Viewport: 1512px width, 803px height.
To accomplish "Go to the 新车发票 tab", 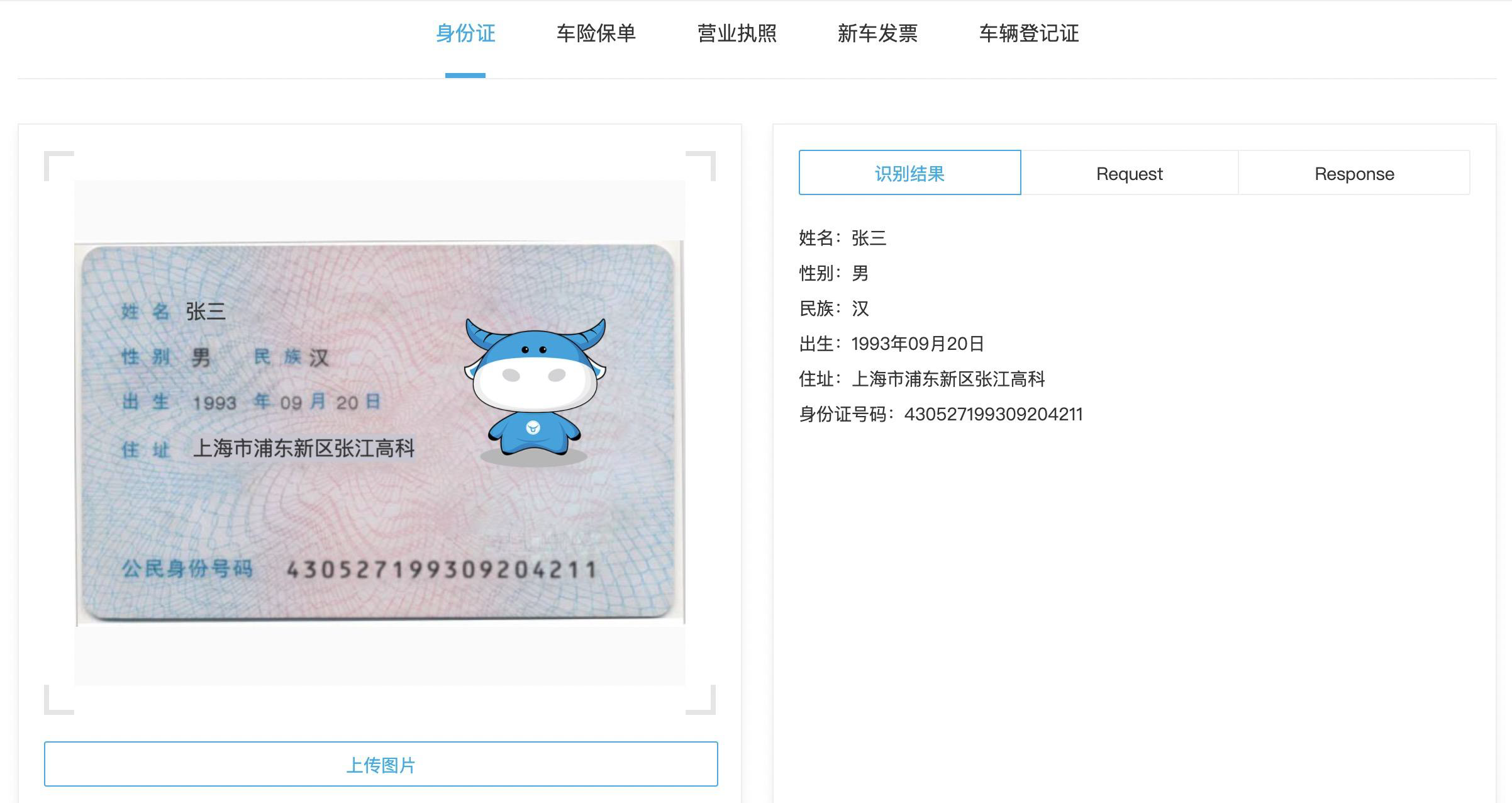I will [x=877, y=33].
